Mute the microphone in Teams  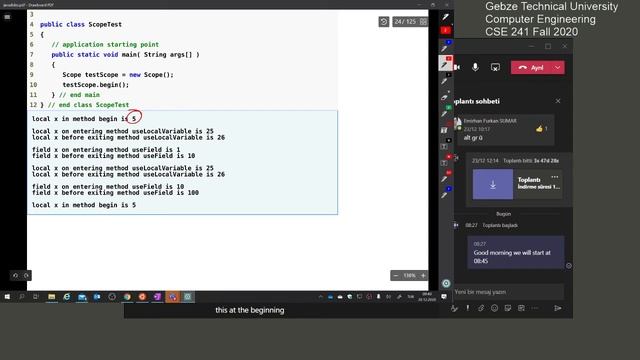[x=475, y=67]
